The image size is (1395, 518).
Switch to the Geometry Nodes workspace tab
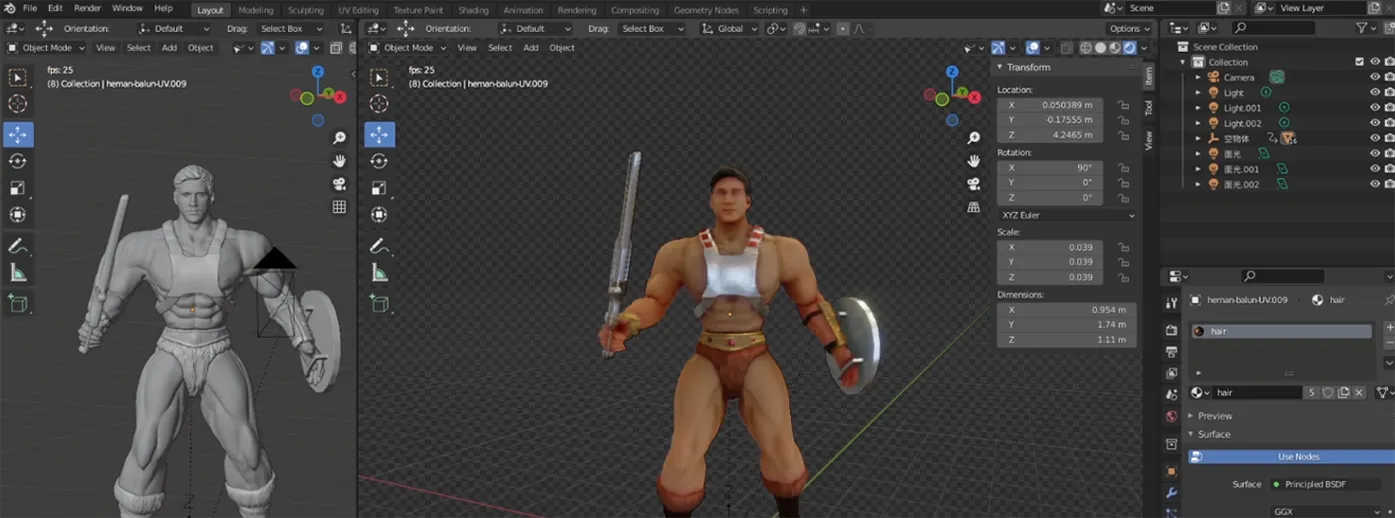[706, 10]
